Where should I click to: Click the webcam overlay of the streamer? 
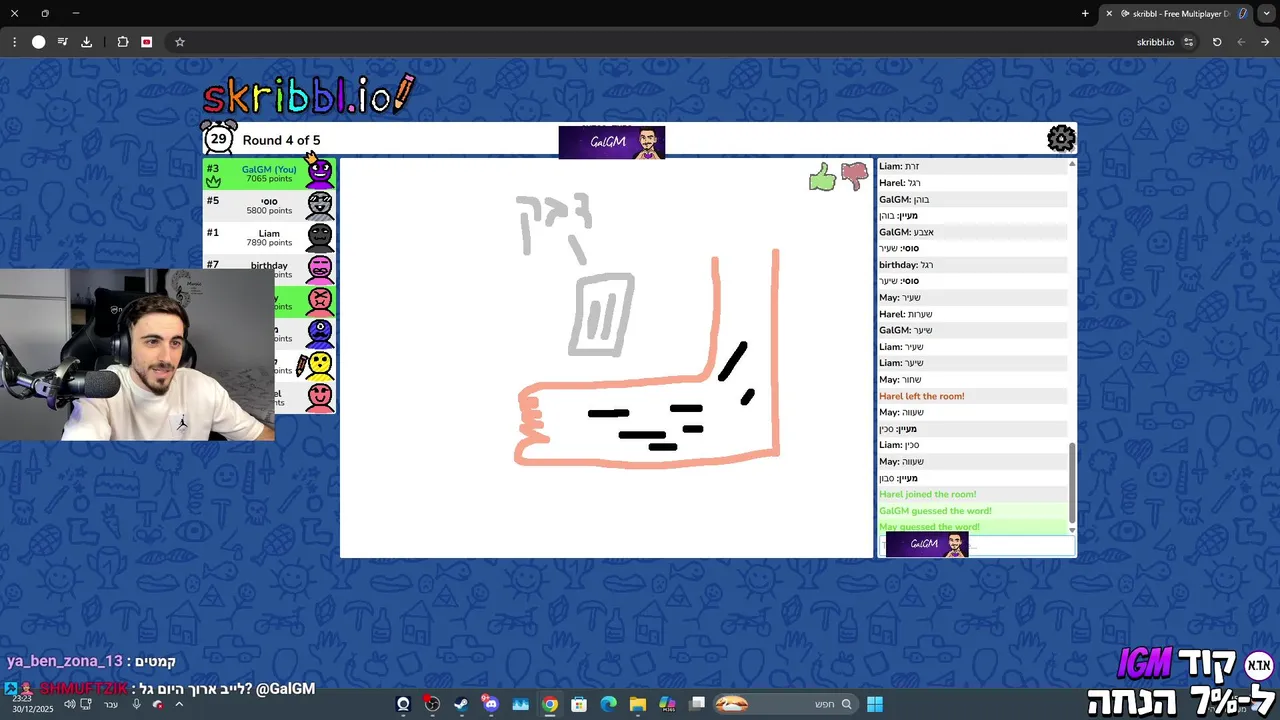(137, 354)
